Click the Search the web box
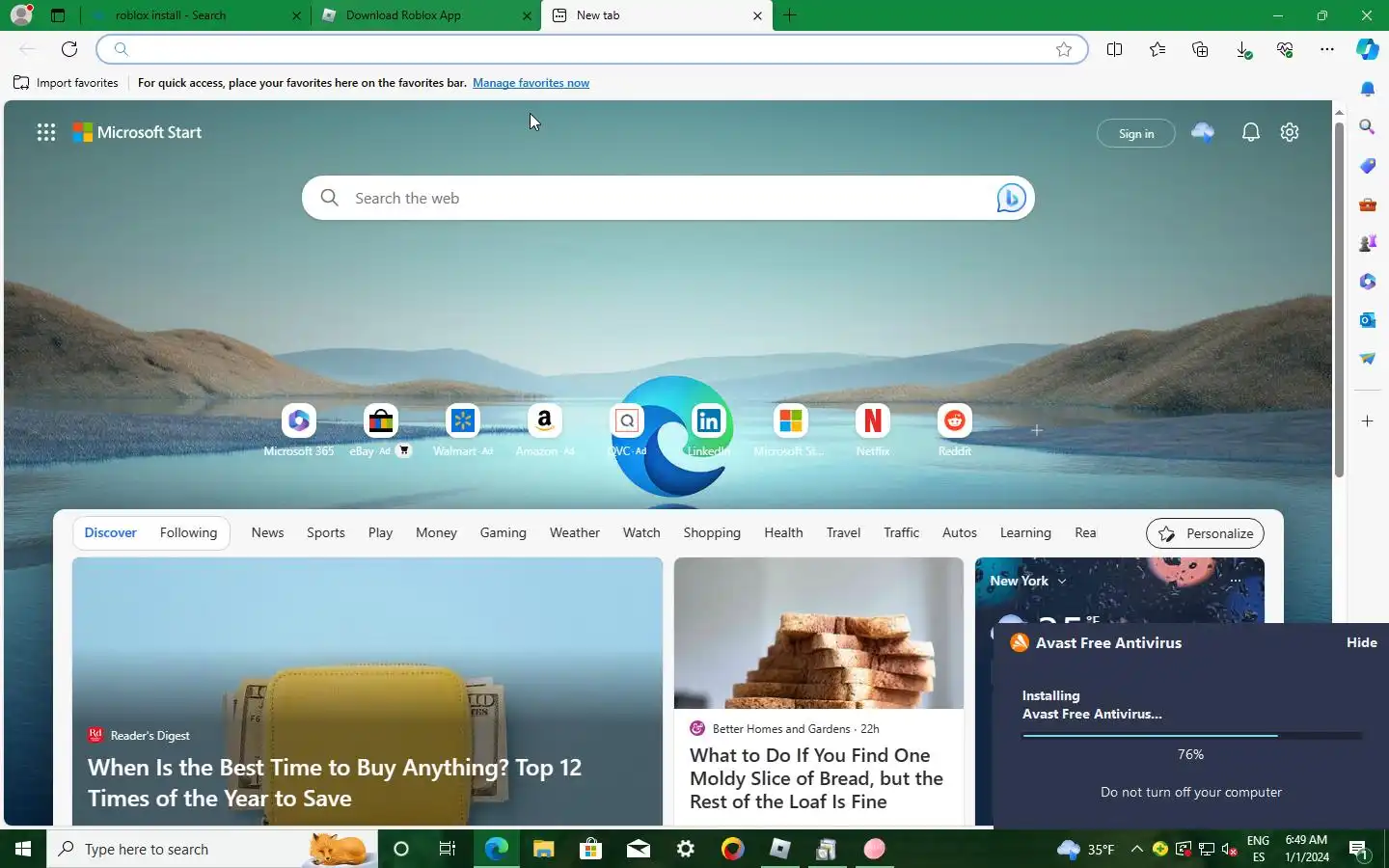The height and width of the screenshot is (868, 1389). pos(667,198)
